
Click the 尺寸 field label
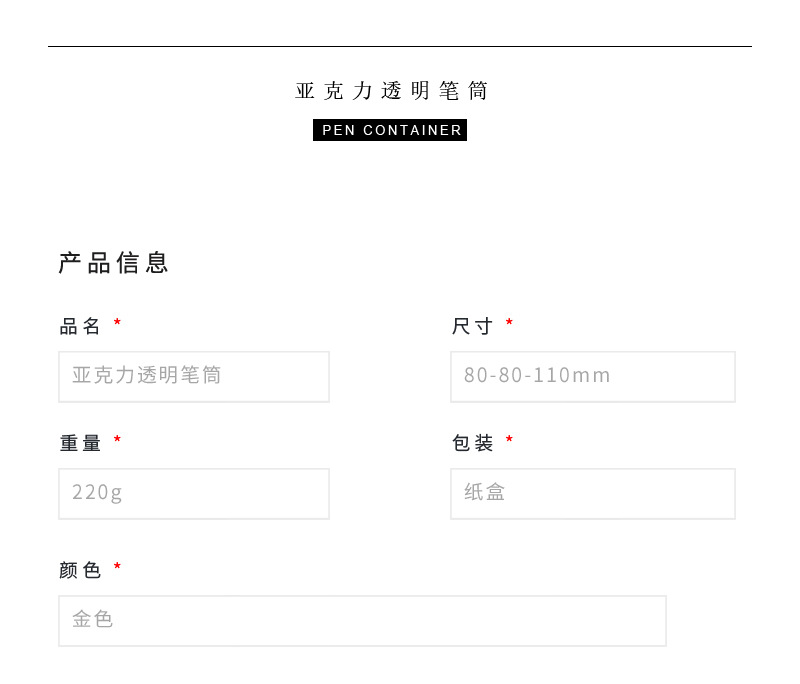point(472,326)
